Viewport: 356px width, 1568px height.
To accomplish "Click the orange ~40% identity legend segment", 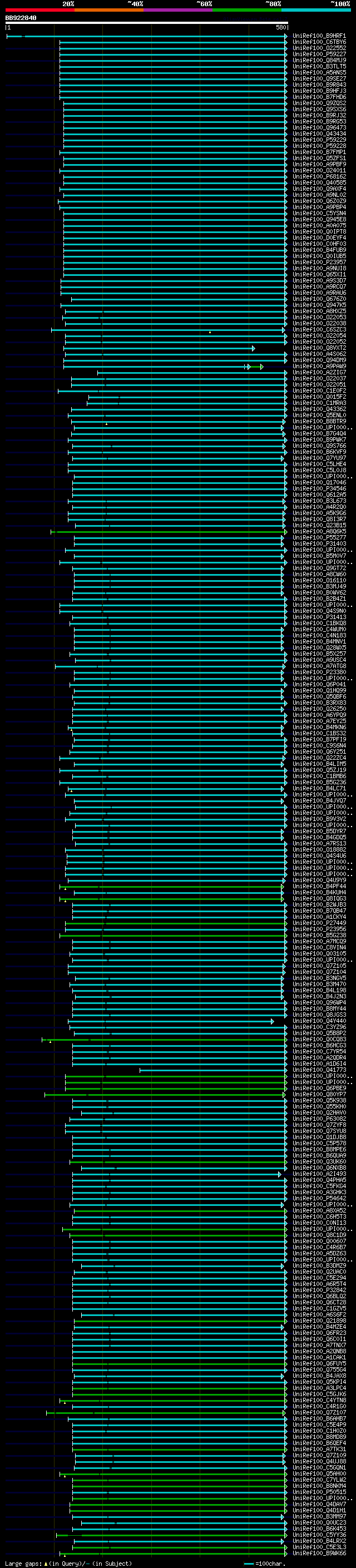I will pyautogui.click(x=109, y=10).
